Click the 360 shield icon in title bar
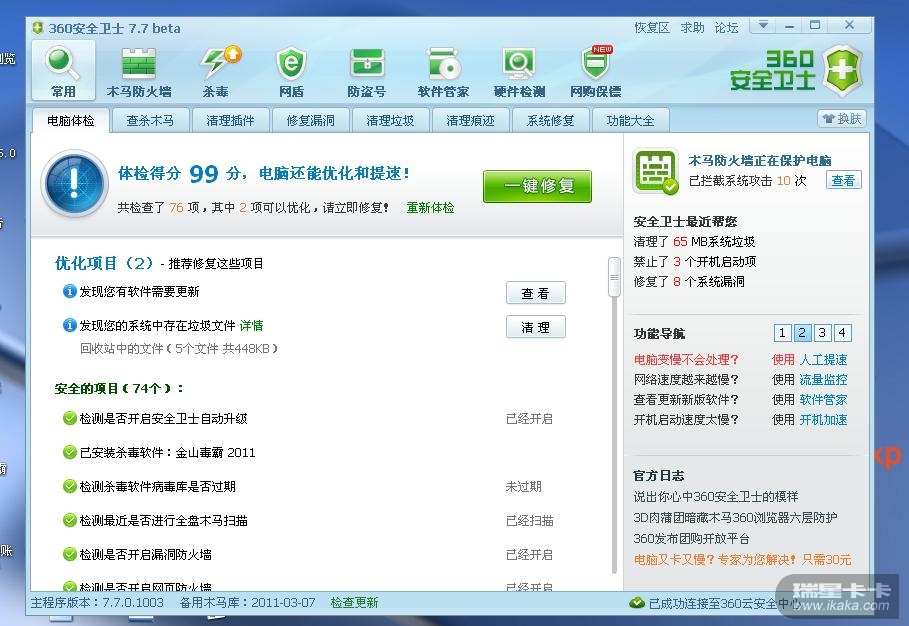The width and height of the screenshot is (909, 626). coord(38,28)
